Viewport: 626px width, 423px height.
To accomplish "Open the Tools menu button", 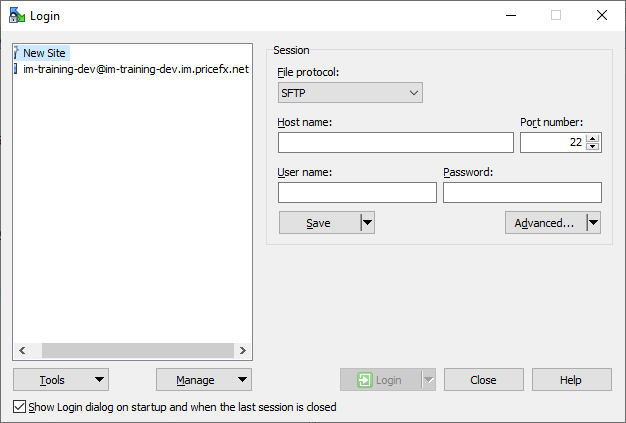I will pos(61,380).
